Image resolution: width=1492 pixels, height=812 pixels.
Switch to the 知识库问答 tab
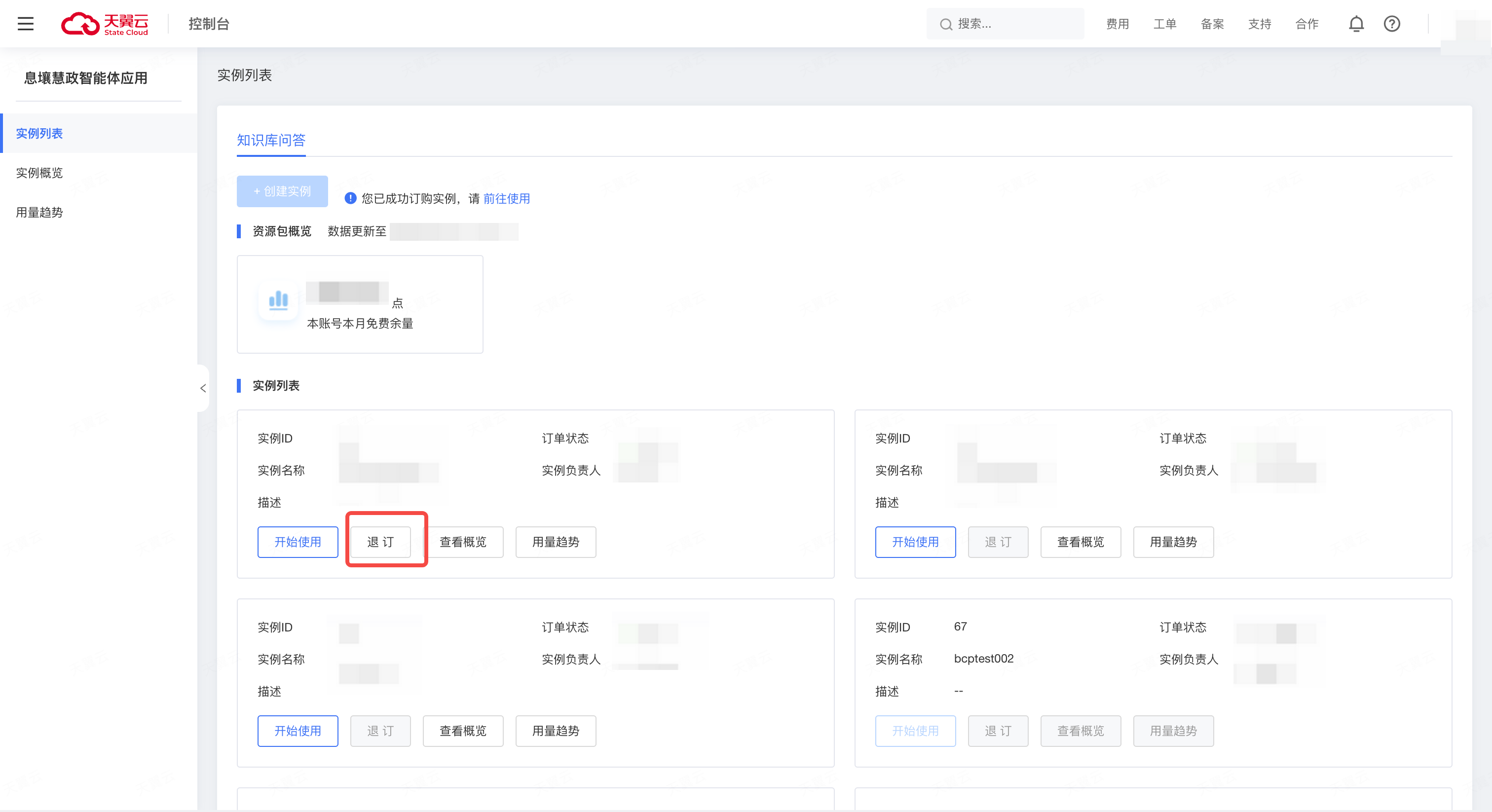click(x=271, y=140)
